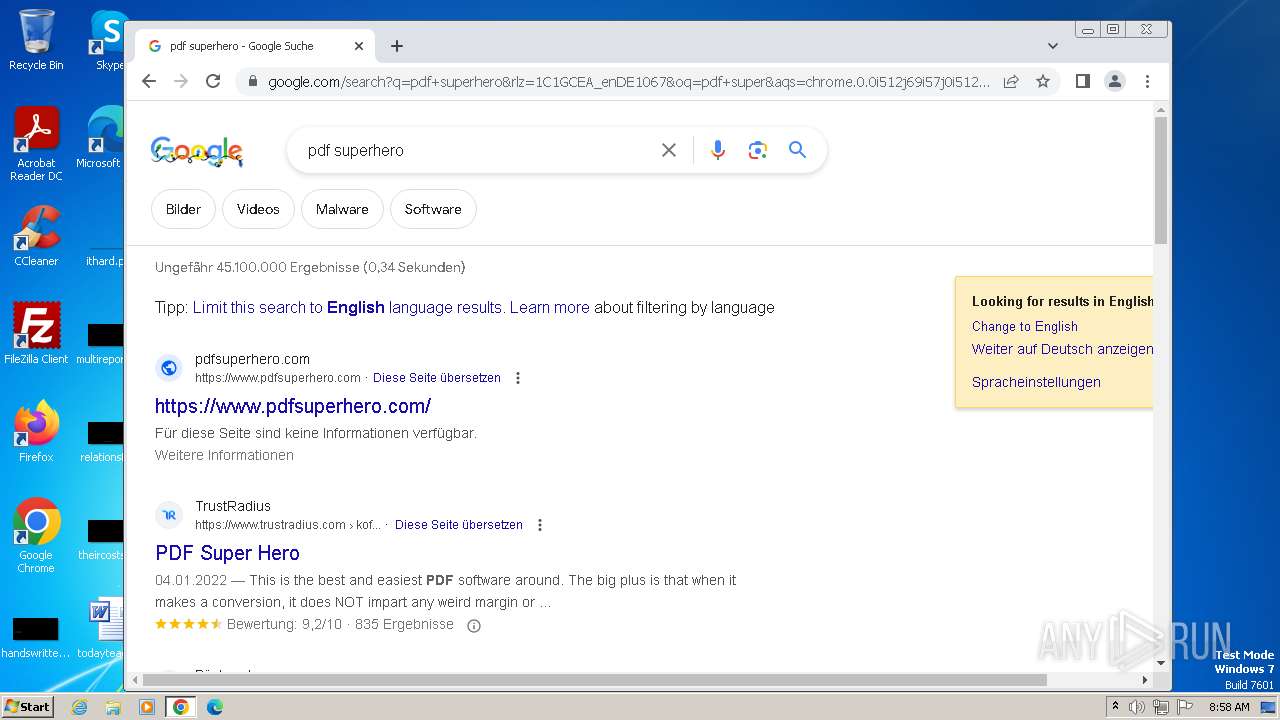
Task: Open Acrobat Reader DC desktop shortcut
Action: coord(36,144)
